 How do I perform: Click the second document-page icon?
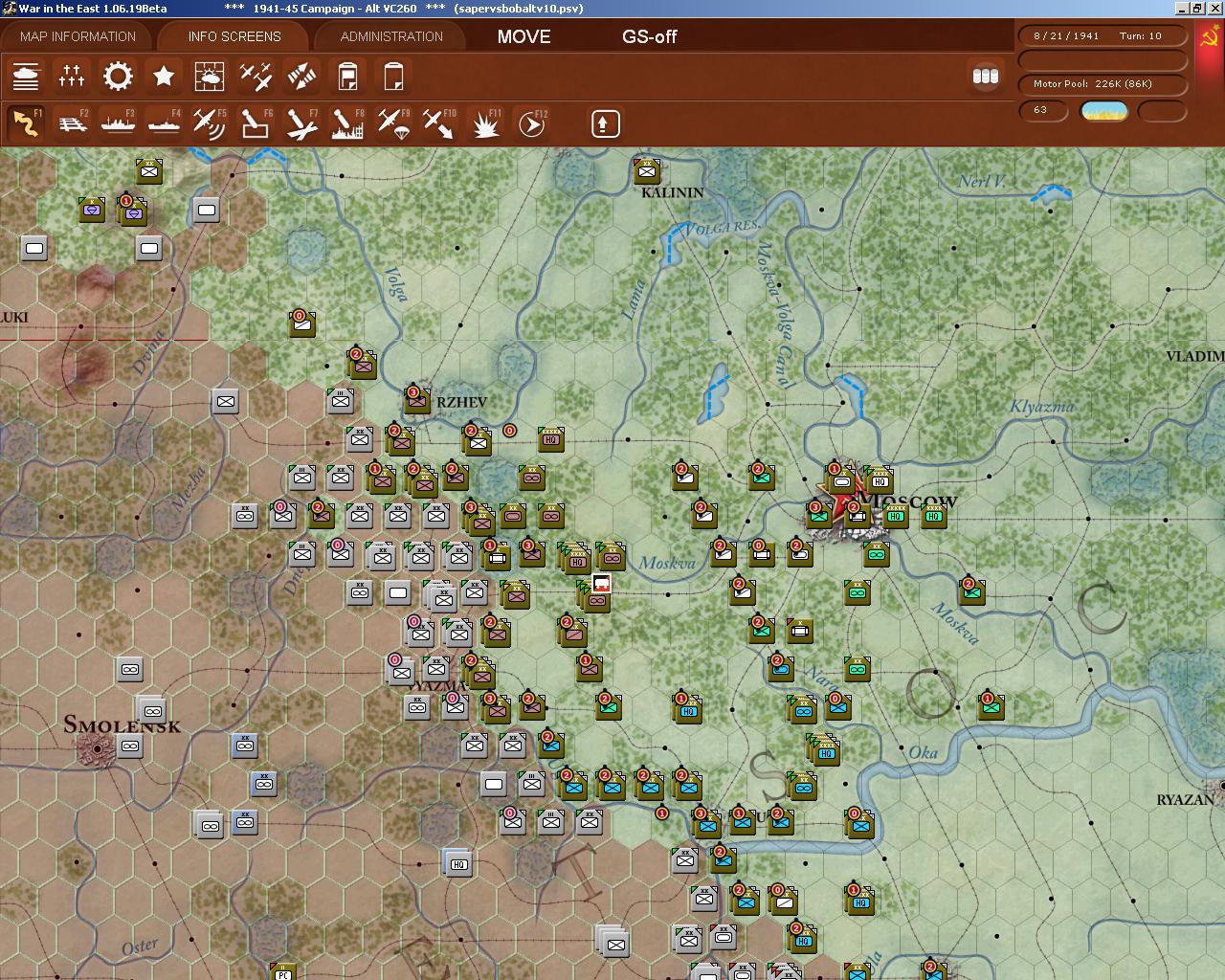393,76
